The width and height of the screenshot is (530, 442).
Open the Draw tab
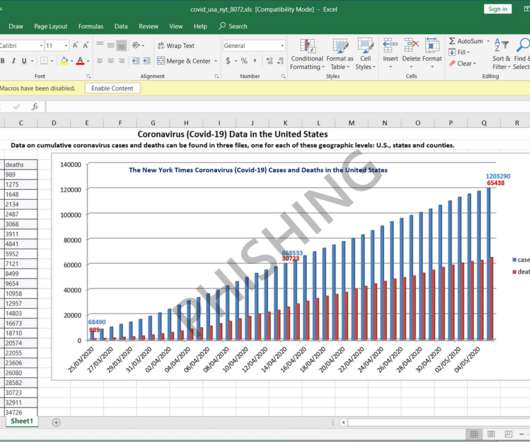click(16, 26)
